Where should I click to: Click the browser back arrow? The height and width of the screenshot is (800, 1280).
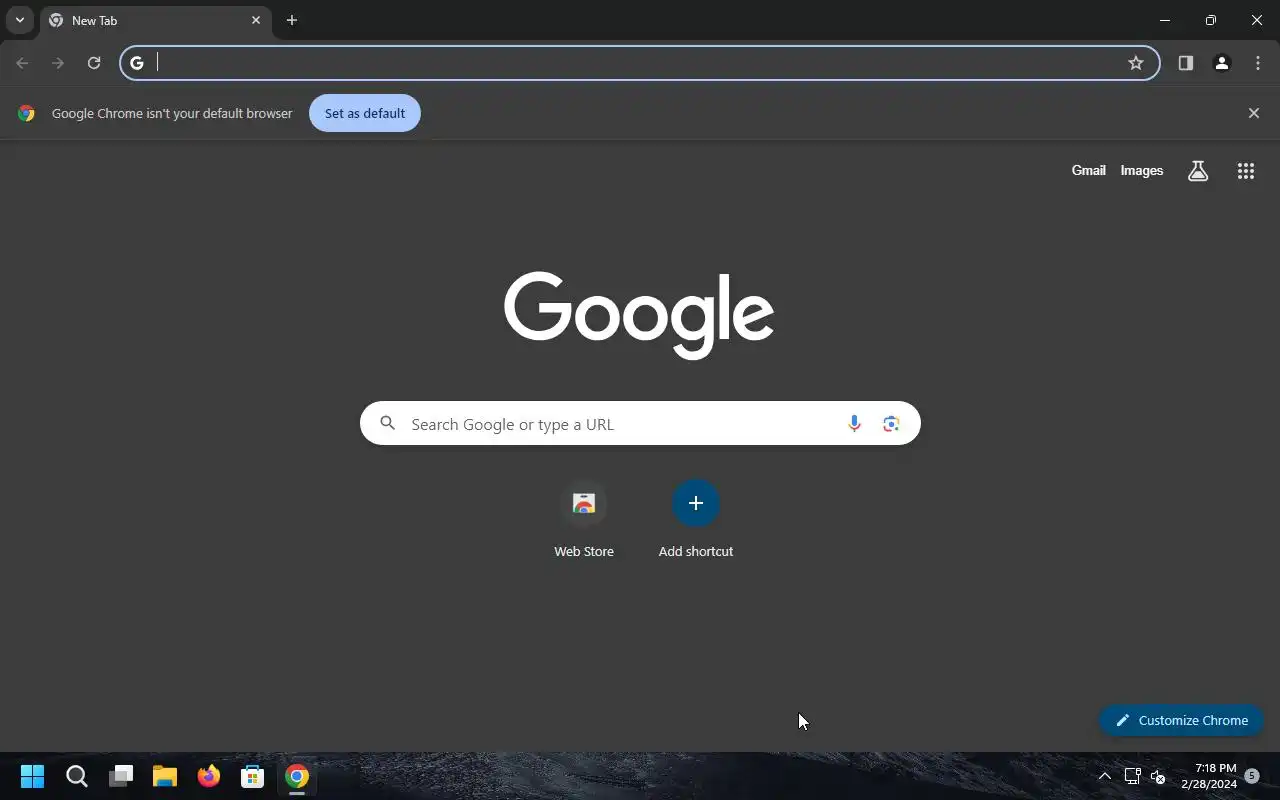[22, 63]
